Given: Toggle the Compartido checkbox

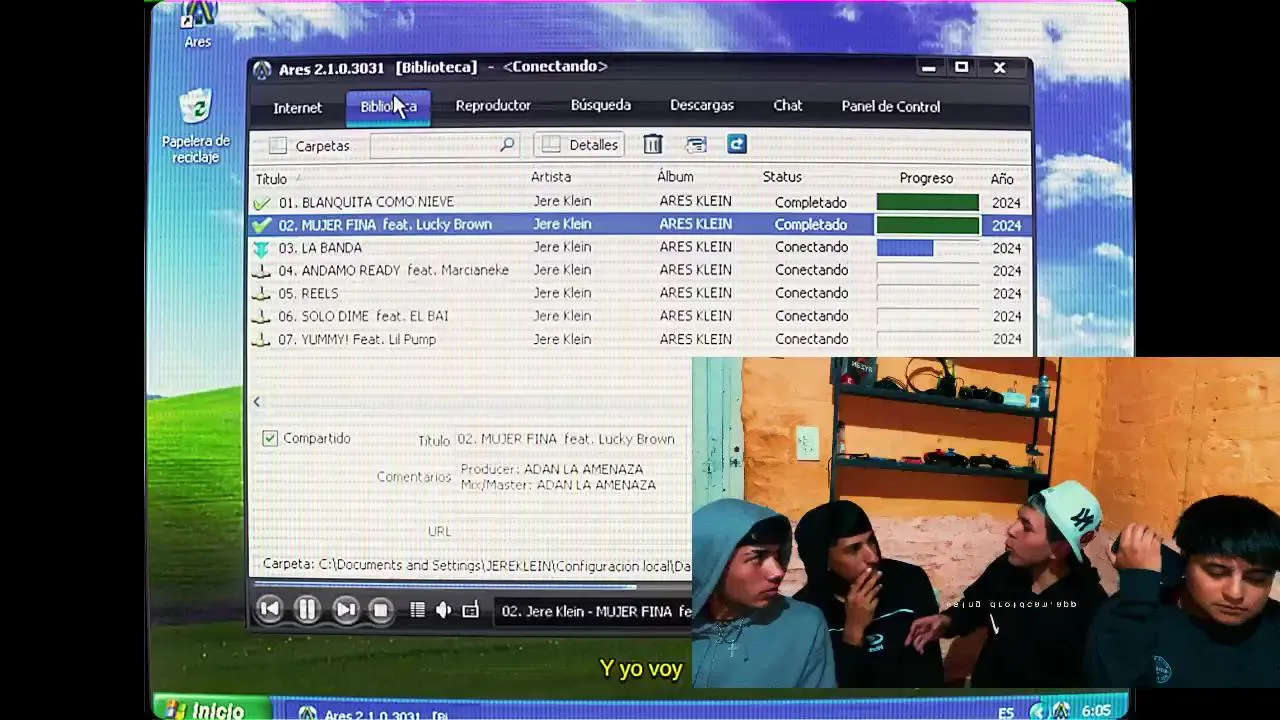Looking at the screenshot, I should pyautogui.click(x=270, y=438).
